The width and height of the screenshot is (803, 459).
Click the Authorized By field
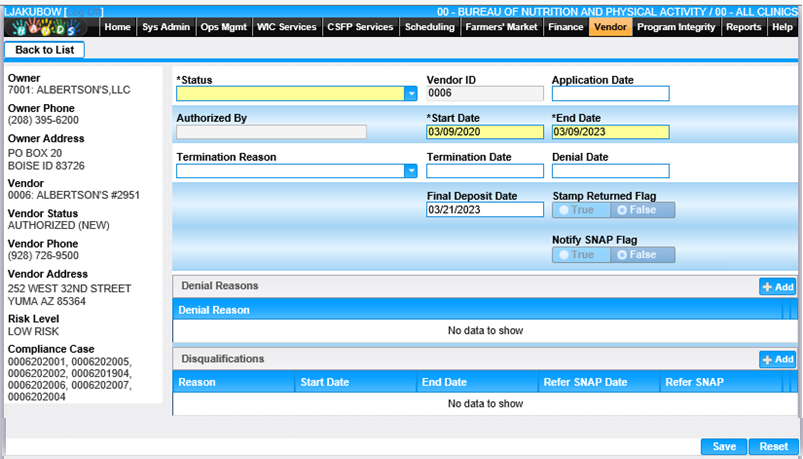[x=271, y=132]
